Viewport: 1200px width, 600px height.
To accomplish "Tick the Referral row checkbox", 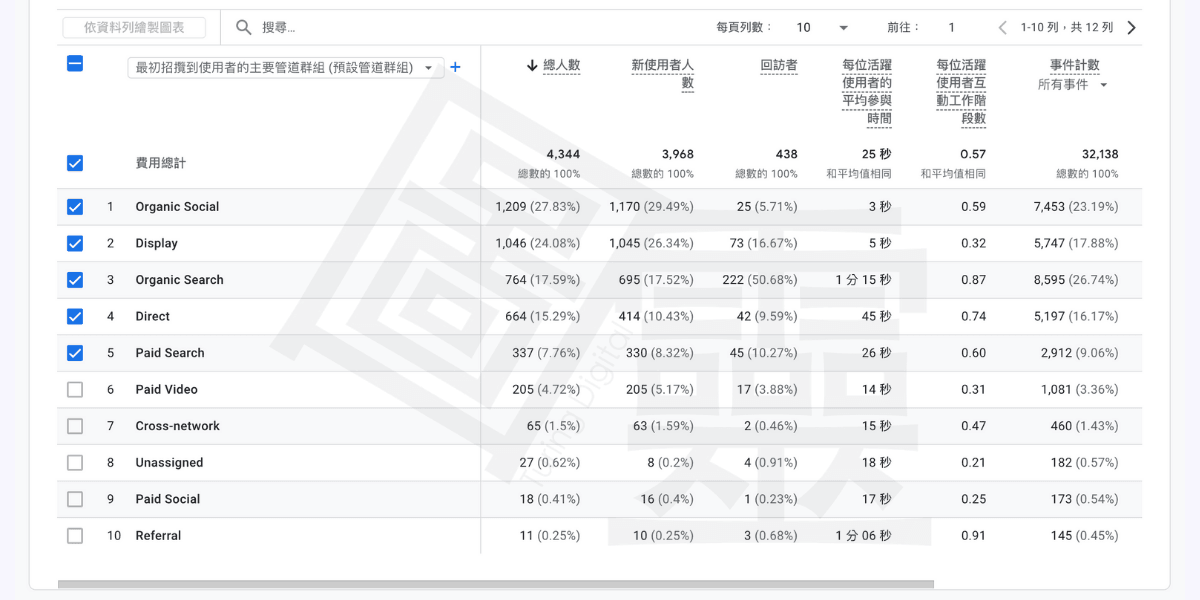I will pos(75,536).
